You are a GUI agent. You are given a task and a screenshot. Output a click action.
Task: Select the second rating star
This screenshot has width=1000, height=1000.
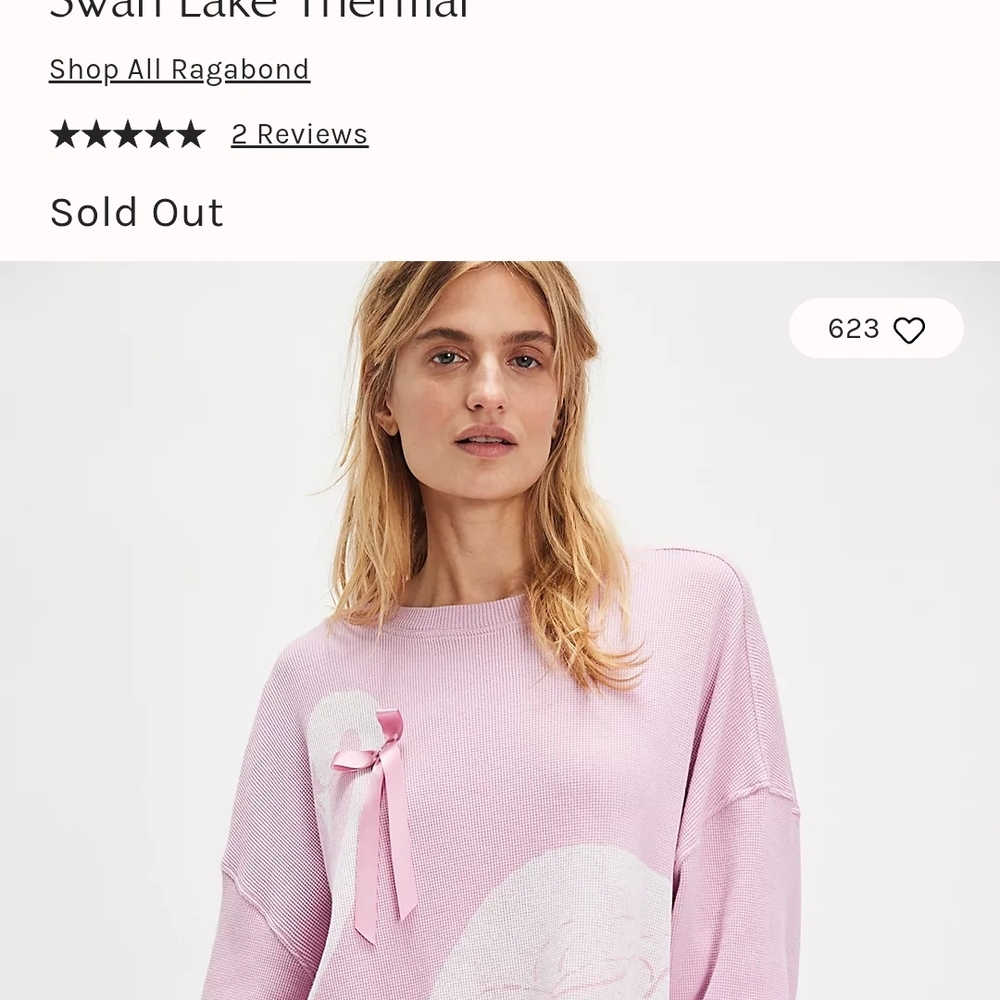[x=97, y=133]
